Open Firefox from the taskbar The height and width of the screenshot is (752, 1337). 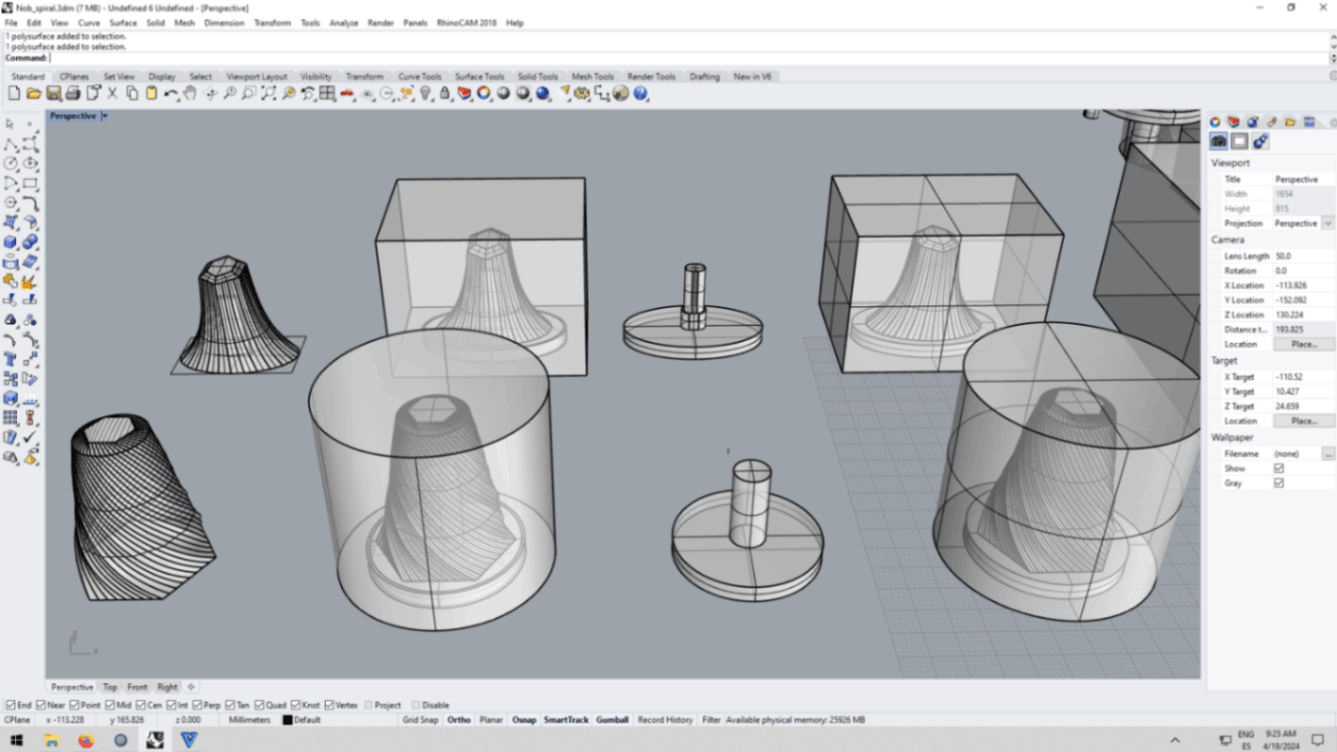pyautogui.click(x=86, y=740)
